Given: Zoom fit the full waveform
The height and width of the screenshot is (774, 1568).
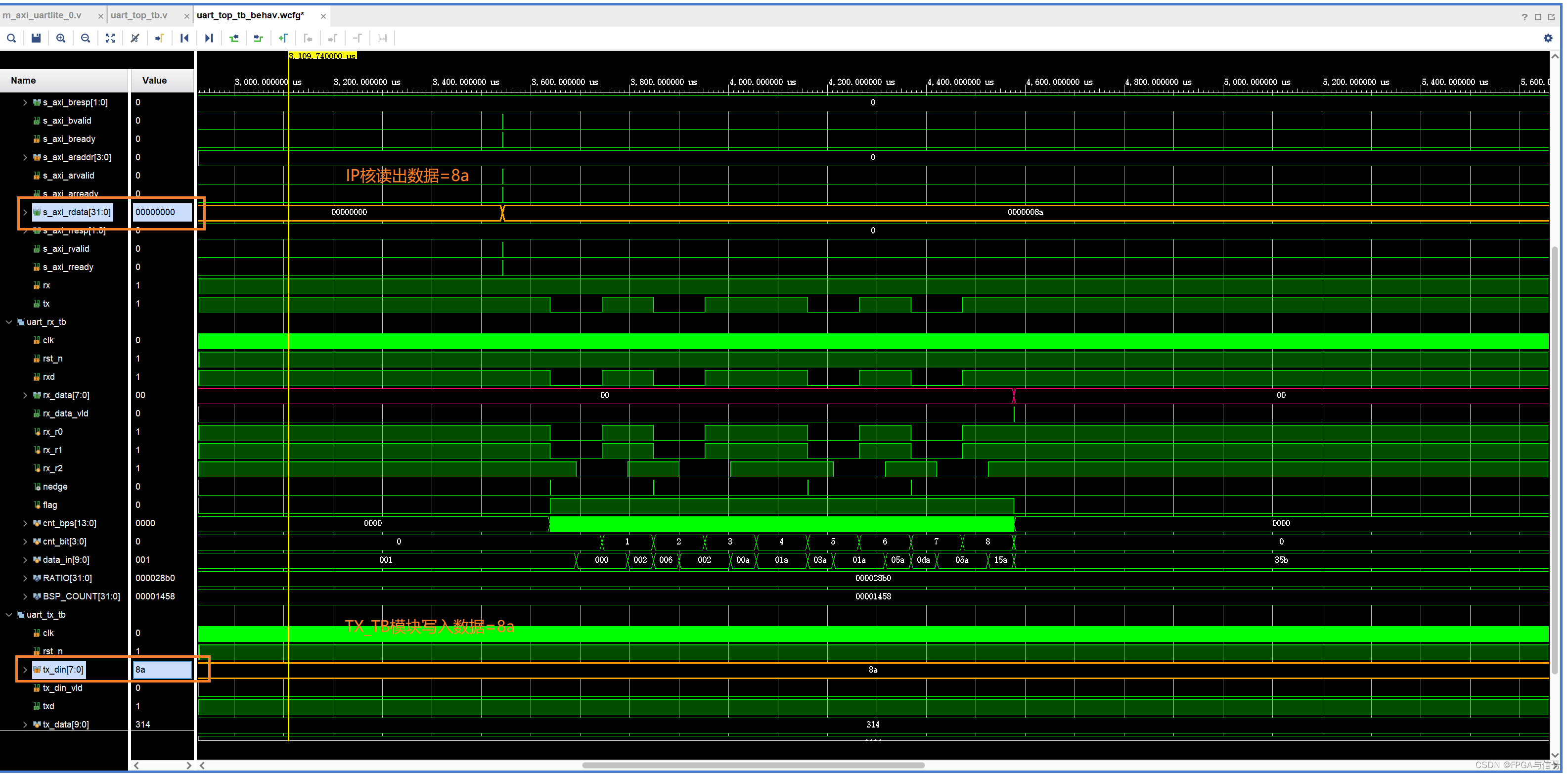Looking at the screenshot, I should coord(110,39).
